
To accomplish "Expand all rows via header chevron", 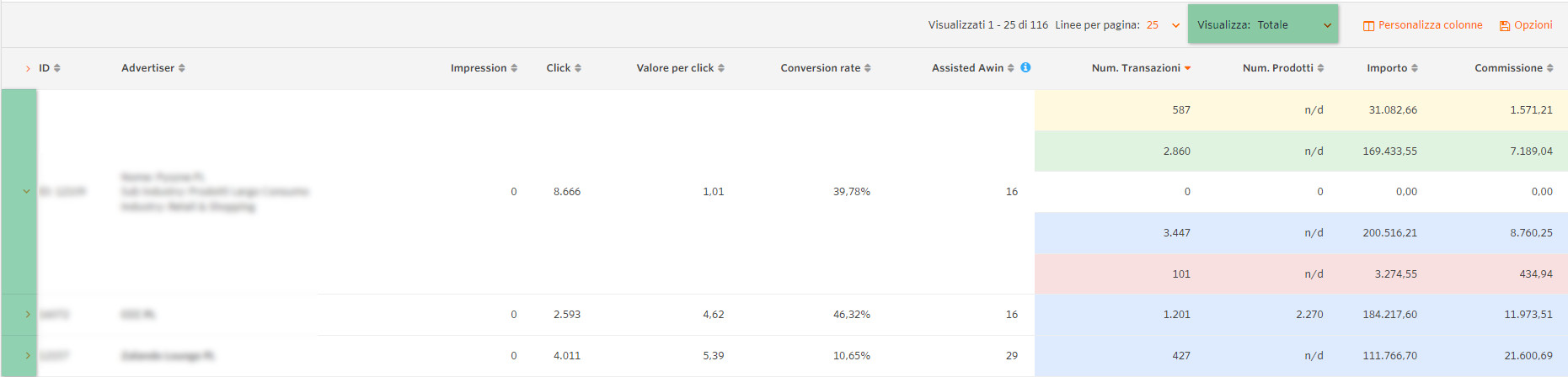I will point(28,68).
